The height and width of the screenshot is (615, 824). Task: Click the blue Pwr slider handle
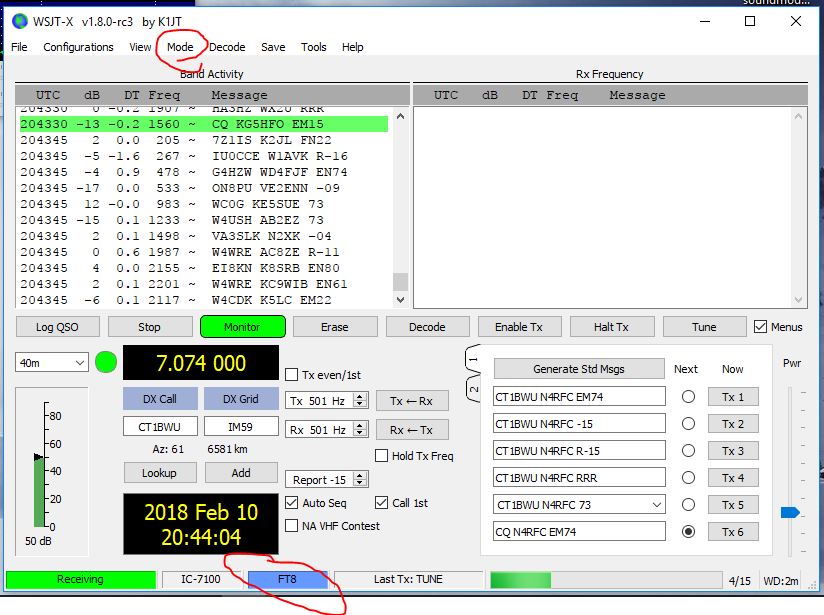(790, 512)
